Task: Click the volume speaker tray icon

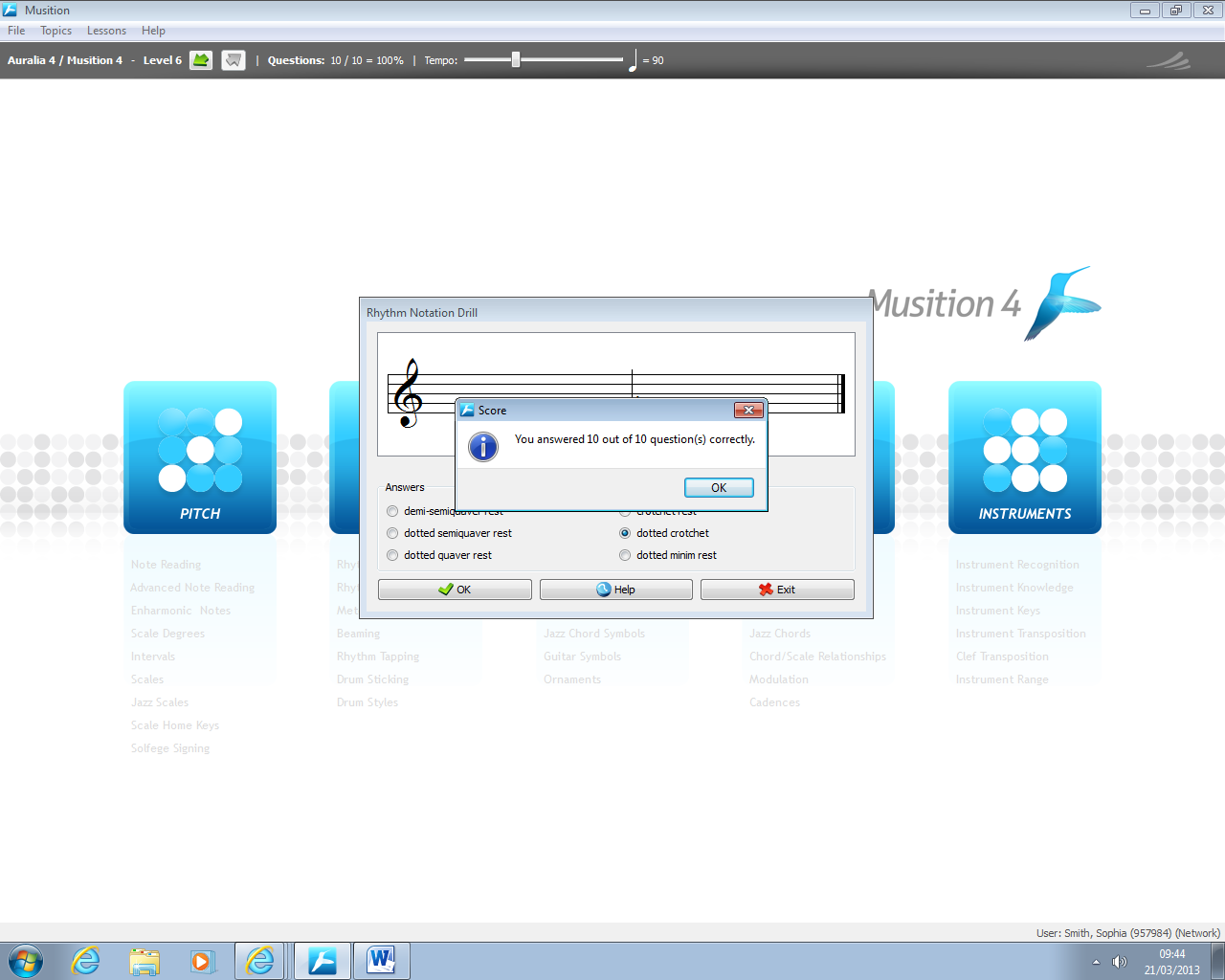Action: click(x=1119, y=962)
